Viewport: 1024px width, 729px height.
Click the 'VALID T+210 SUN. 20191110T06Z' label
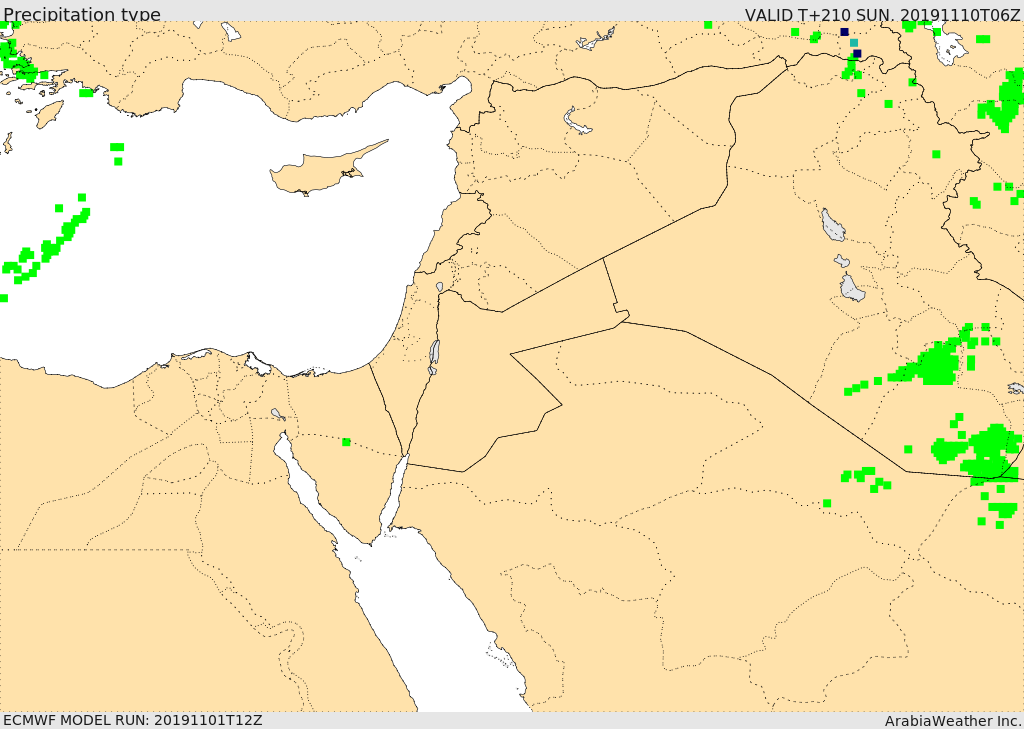click(882, 14)
